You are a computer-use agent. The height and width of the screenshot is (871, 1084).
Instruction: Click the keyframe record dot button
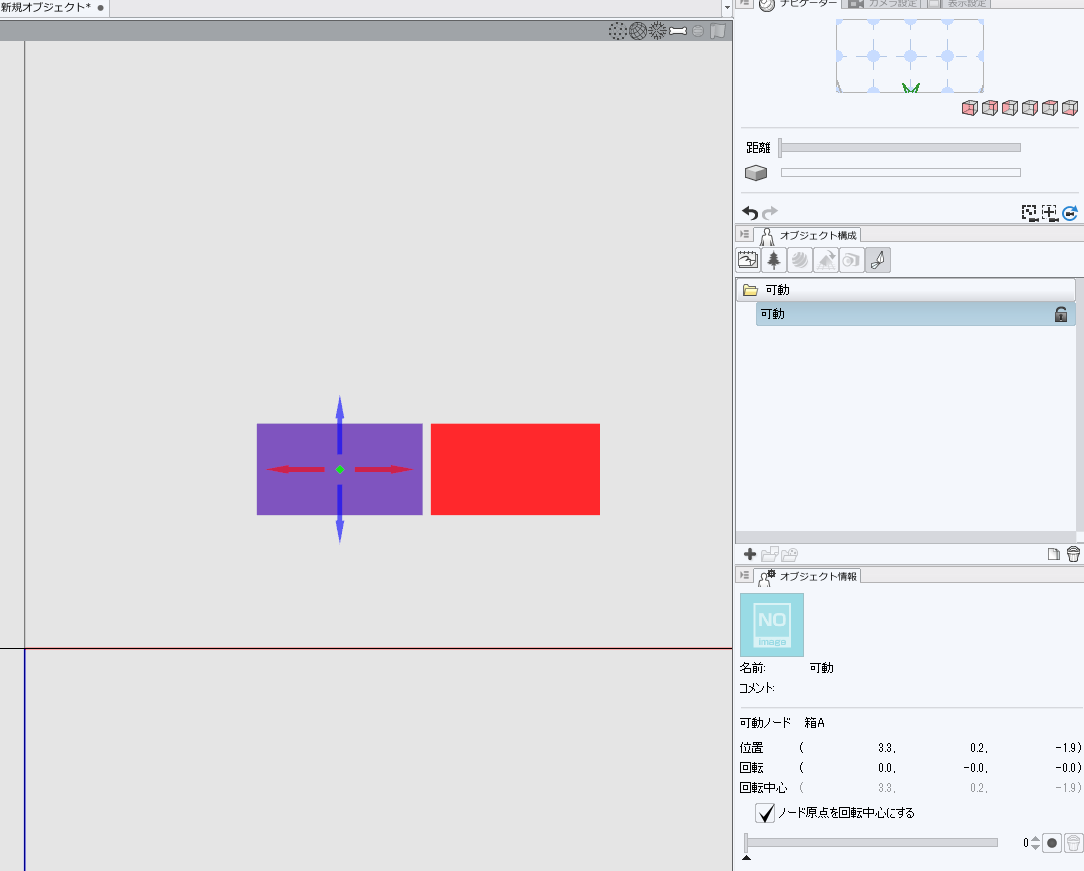(1052, 843)
